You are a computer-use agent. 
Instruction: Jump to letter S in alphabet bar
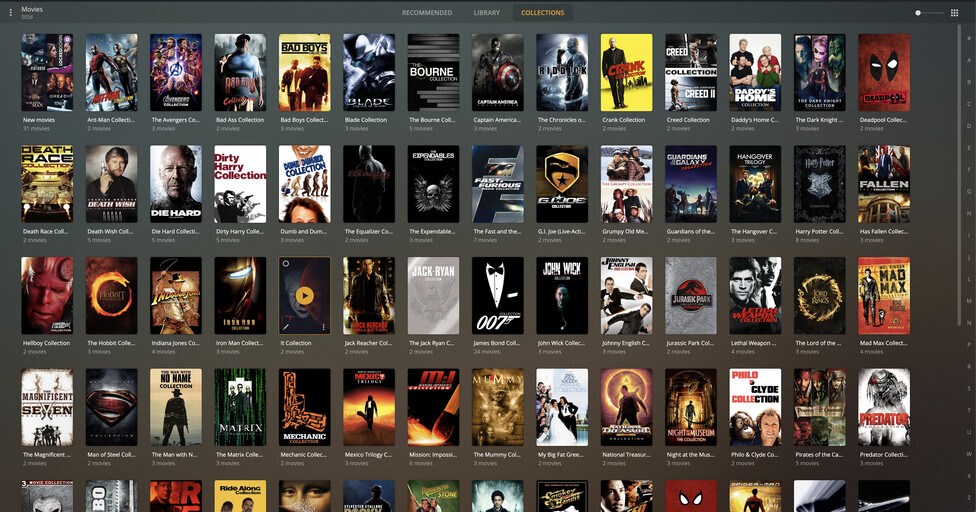click(x=969, y=389)
